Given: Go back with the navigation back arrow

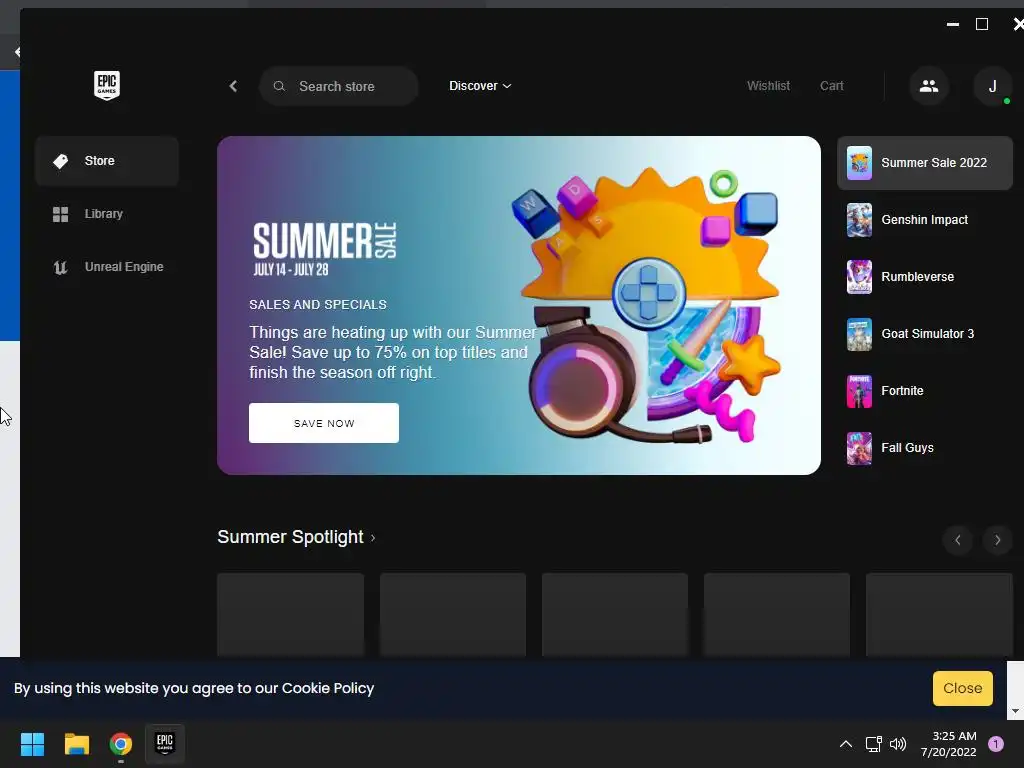Looking at the screenshot, I should [233, 86].
